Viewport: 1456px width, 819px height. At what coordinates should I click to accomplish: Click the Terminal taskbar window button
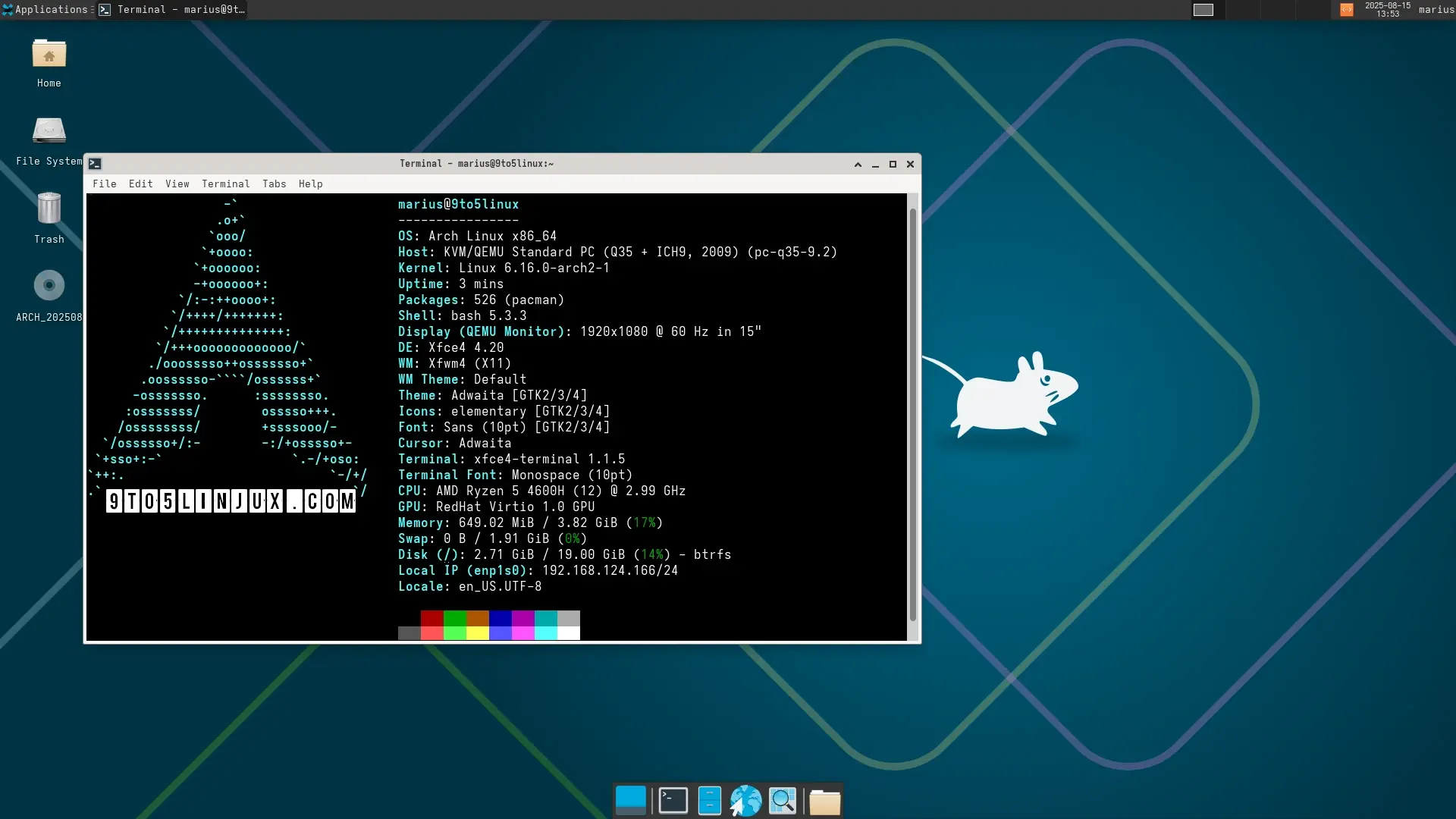173,10
